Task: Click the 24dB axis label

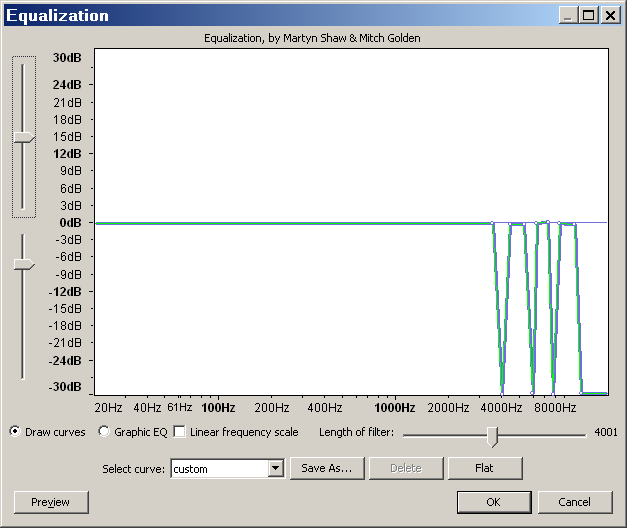Action: coord(67,85)
